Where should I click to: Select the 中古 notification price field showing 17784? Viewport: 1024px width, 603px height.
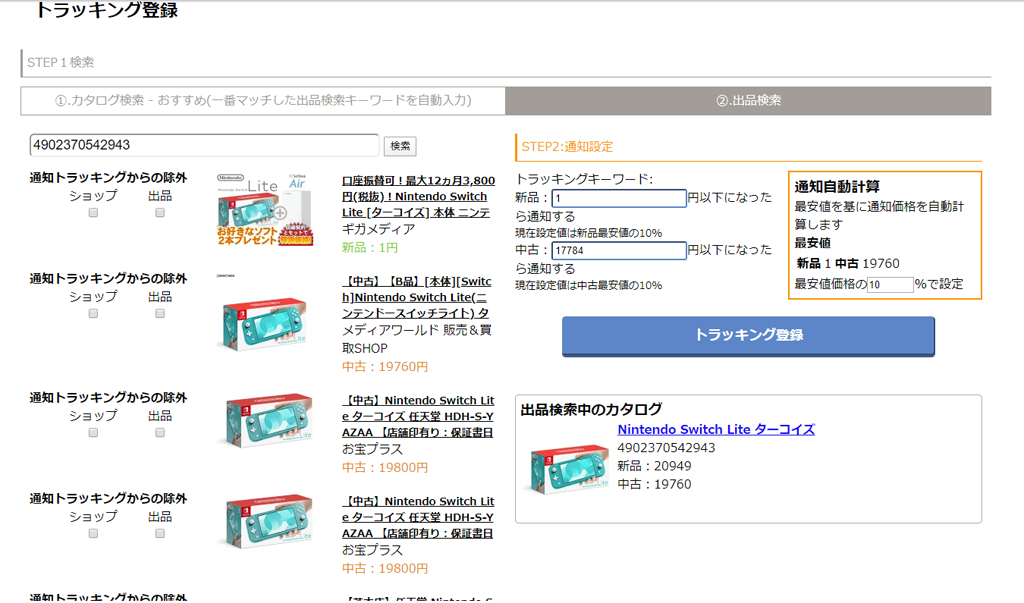(x=619, y=250)
